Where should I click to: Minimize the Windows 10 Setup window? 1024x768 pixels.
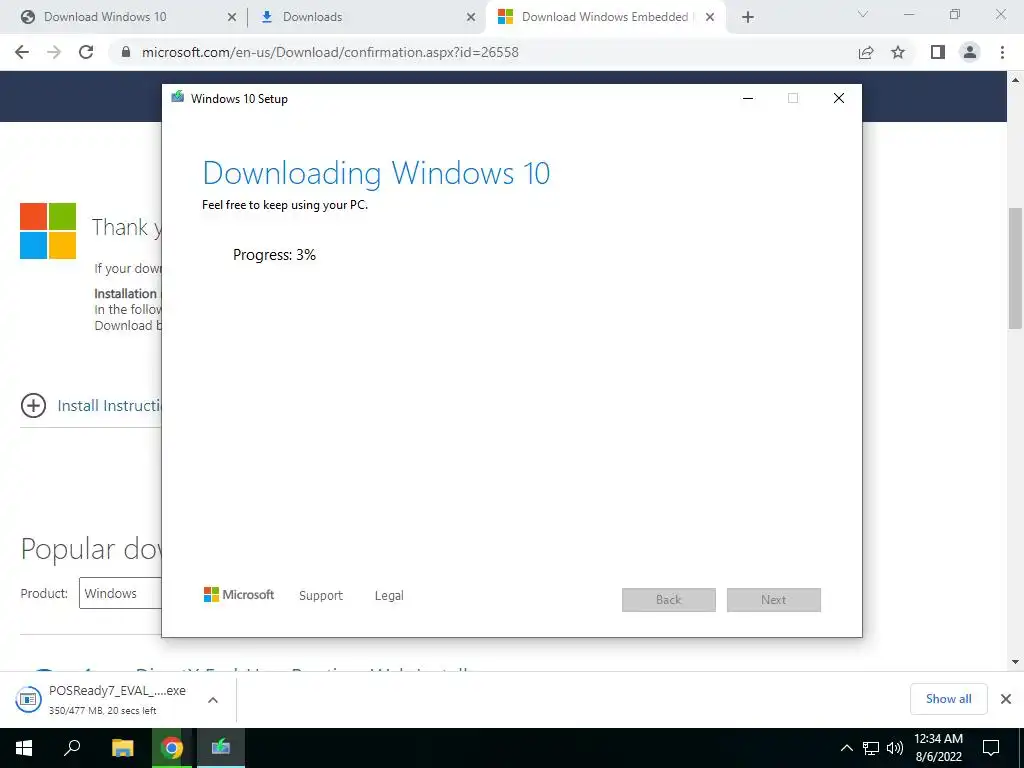click(x=748, y=98)
